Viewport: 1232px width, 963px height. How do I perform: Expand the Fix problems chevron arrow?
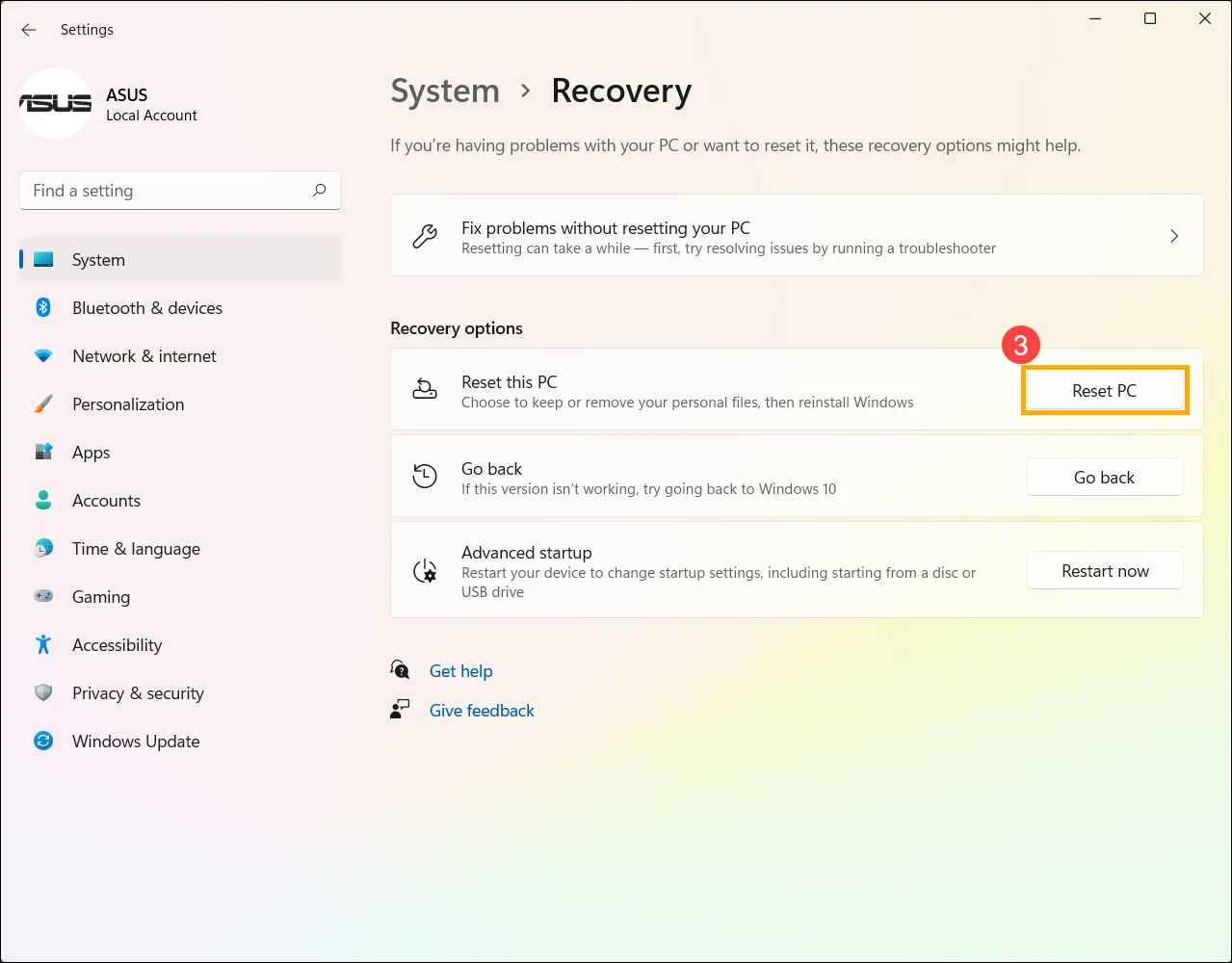pos(1173,235)
